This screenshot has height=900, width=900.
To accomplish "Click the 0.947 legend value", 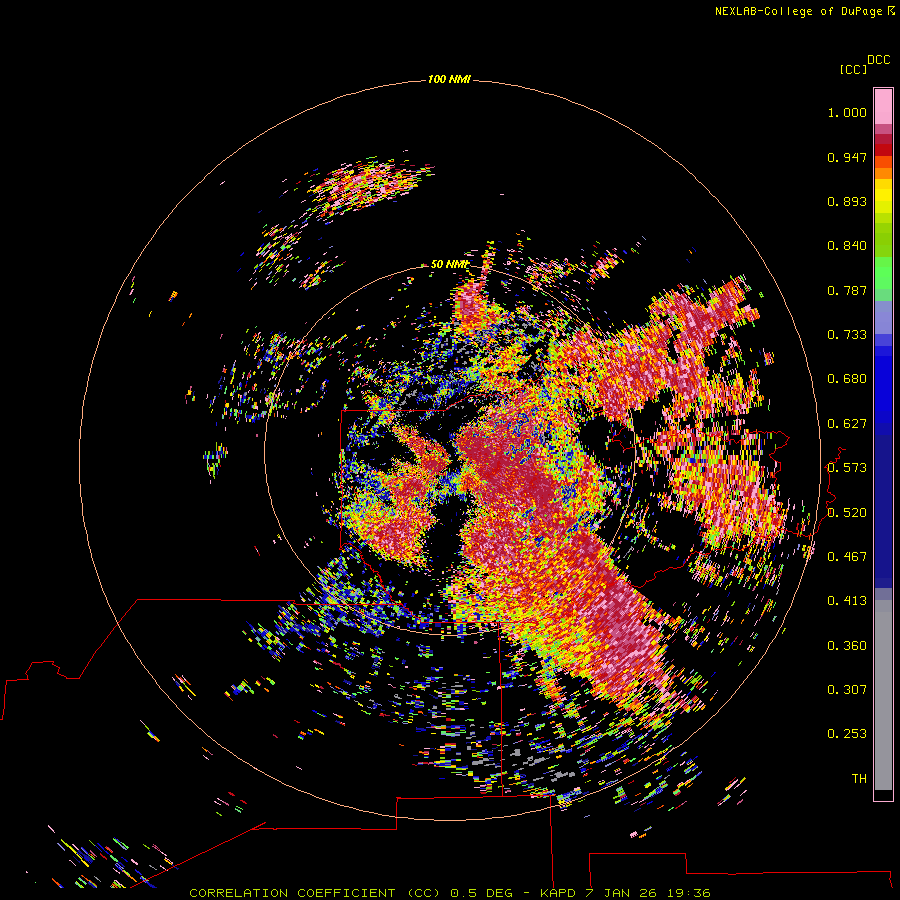I will click(x=847, y=157).
